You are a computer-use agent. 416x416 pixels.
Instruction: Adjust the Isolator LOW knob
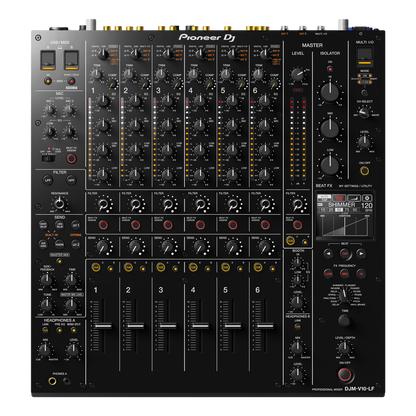[x=330, y=165]
